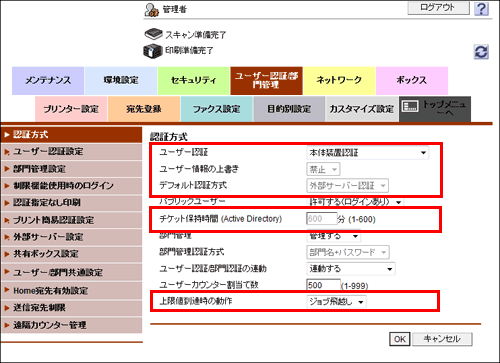Click the administrator user icon
This screenshot has width=500, height=363.
[x=152, y=10]
